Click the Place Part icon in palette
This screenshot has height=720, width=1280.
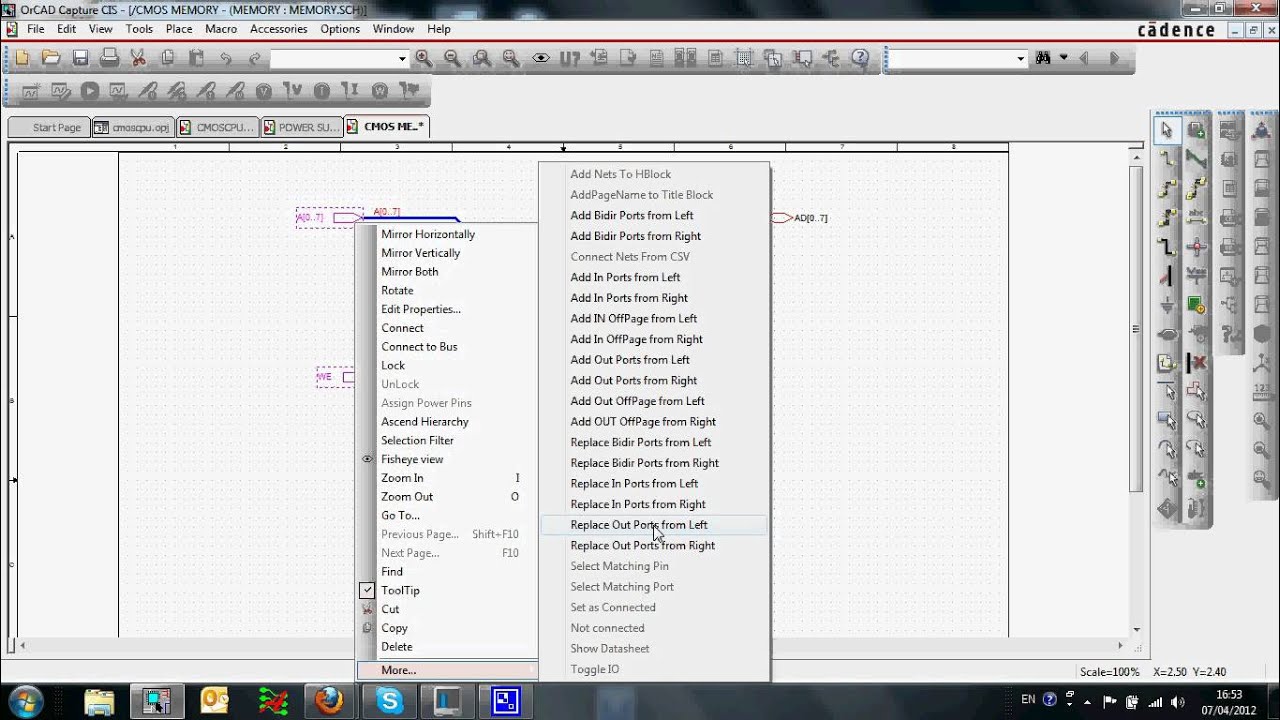(x=1196, y=130)
